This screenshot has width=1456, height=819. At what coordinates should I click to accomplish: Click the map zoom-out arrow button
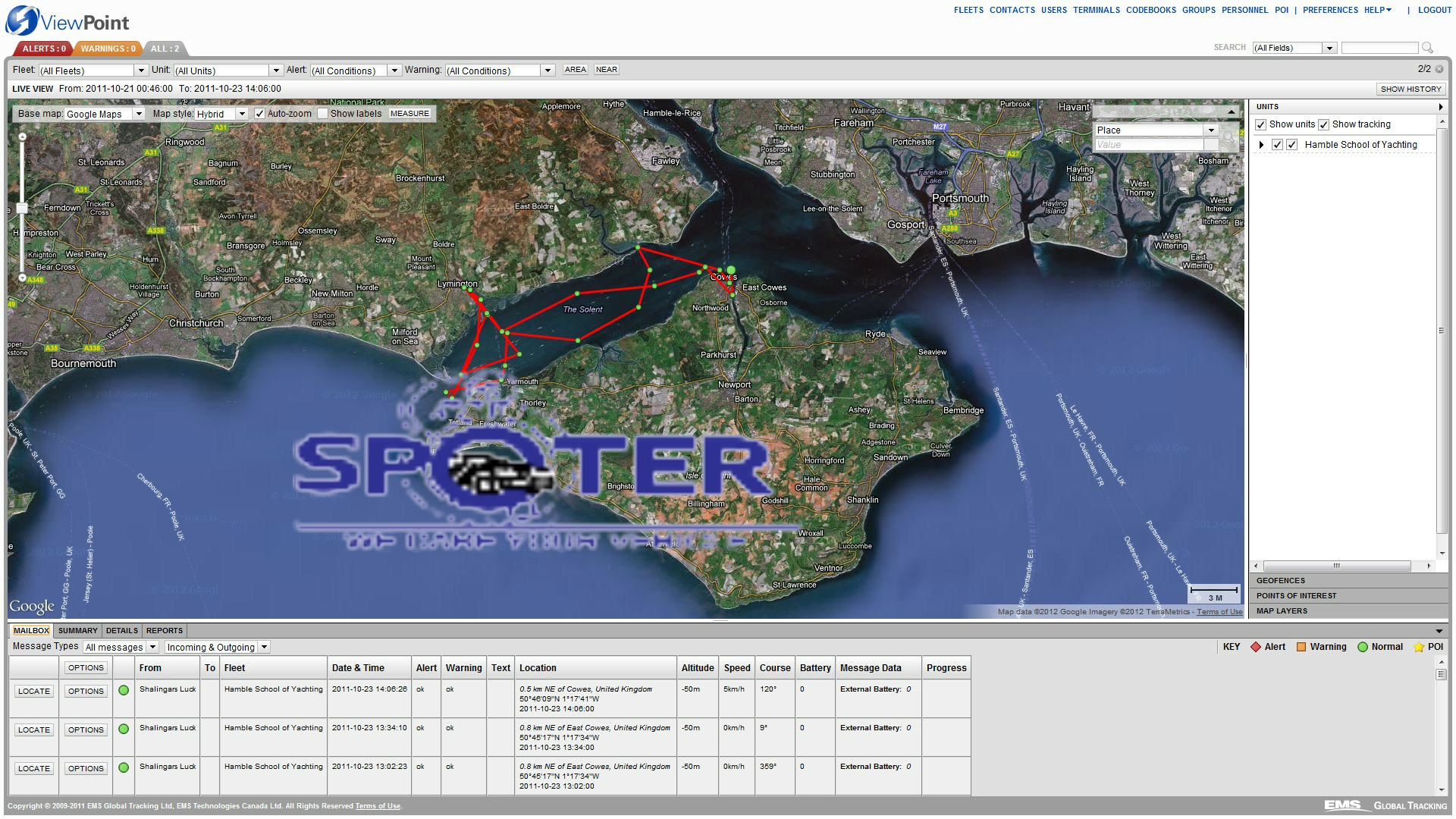click(23, 278)
